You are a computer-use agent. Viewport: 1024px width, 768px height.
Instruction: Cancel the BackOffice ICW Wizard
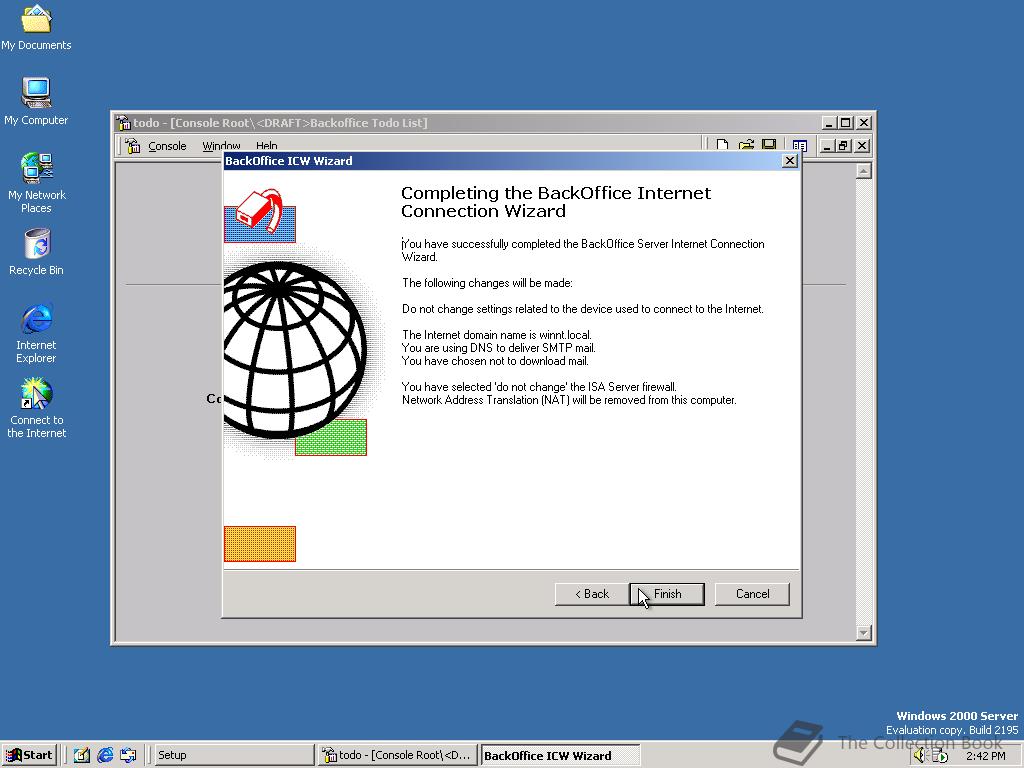point(752,594)
